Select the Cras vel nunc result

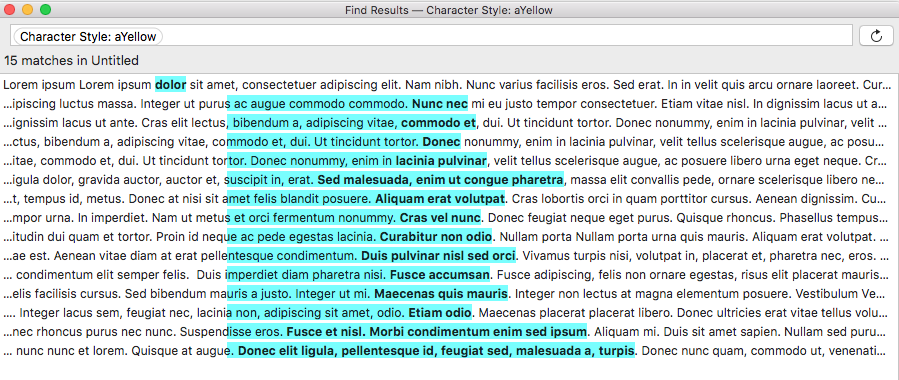coord(450,218)
